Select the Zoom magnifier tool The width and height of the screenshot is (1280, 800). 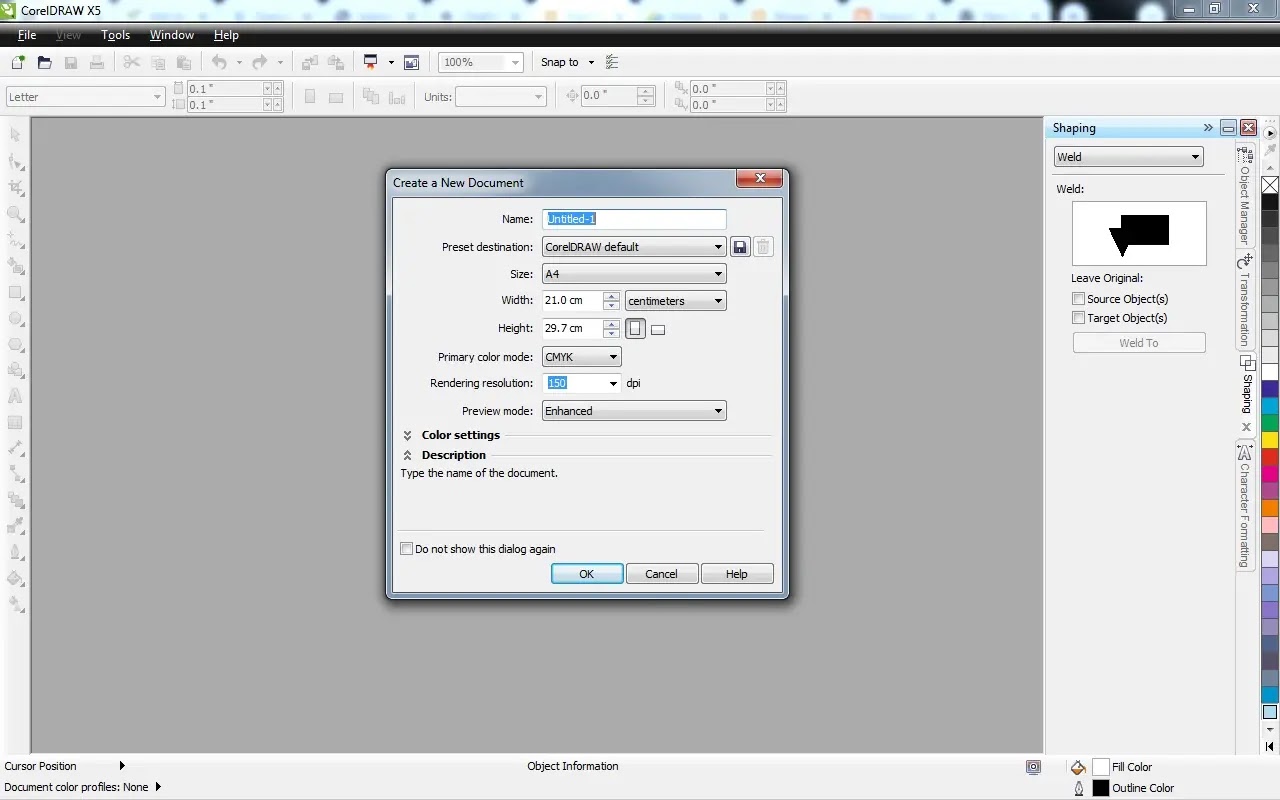click(x=15, y=214)
